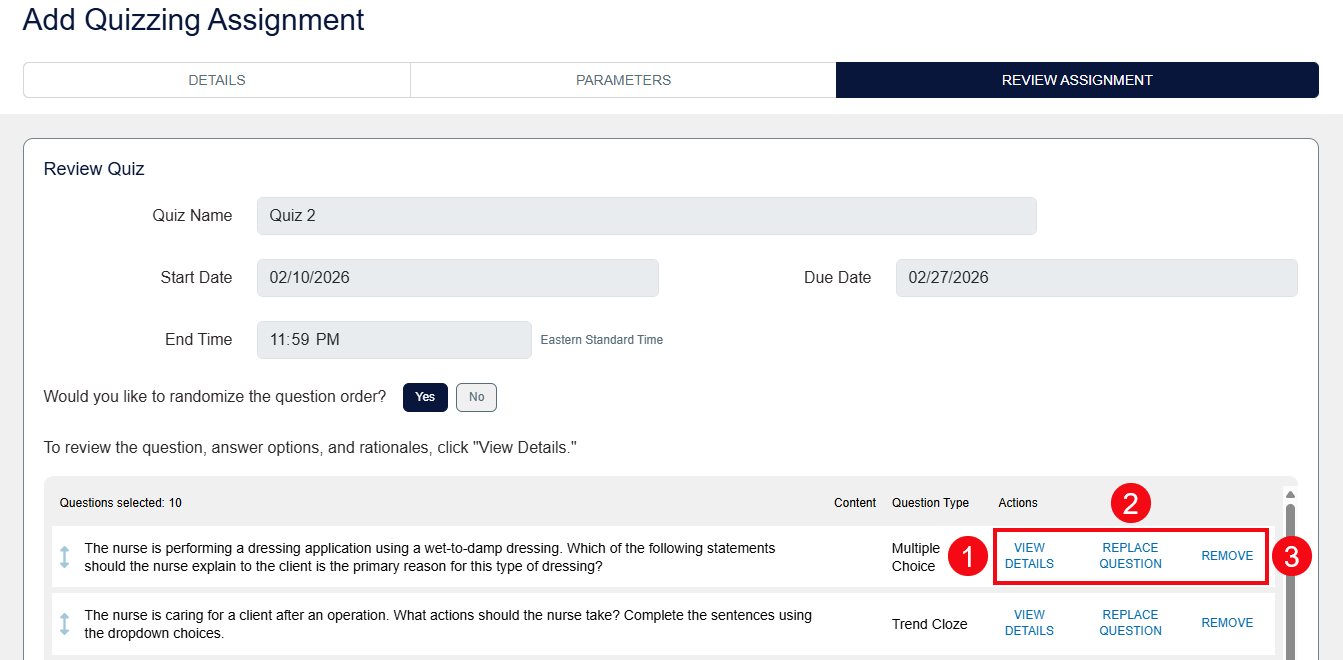
Task: Click REPLACE QUESTION for the Trend Cloze question
Action: [1130, 623]
